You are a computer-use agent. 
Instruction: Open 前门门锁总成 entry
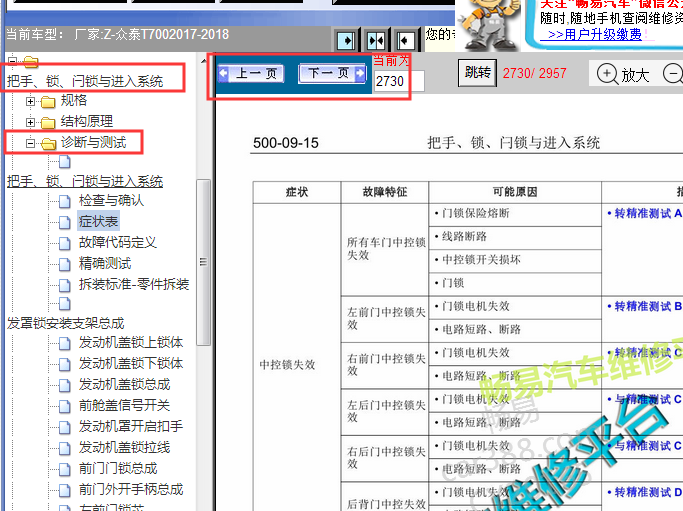(x=118, y=468)
